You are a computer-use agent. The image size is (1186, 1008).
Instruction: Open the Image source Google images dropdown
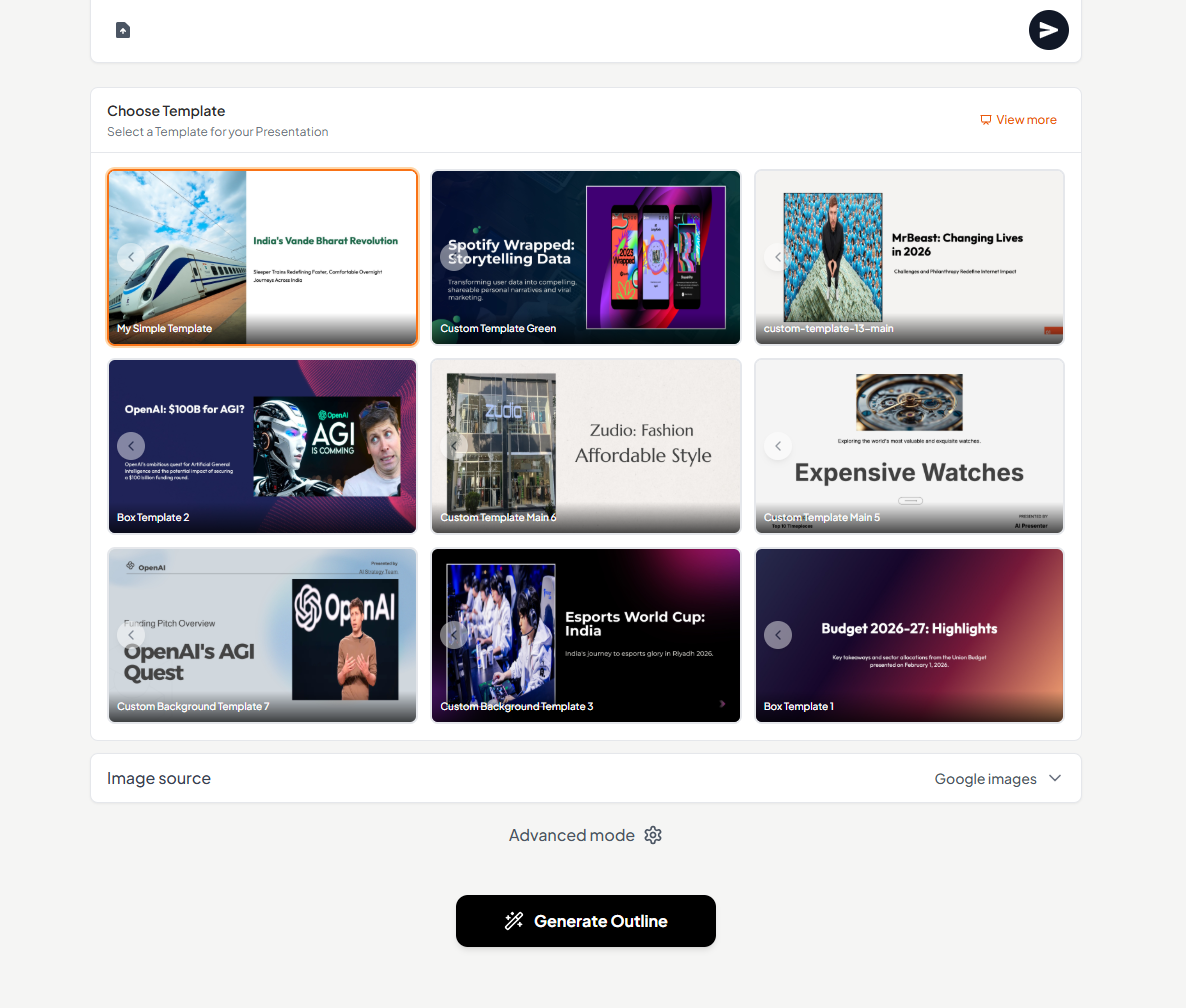click(998, 779)
